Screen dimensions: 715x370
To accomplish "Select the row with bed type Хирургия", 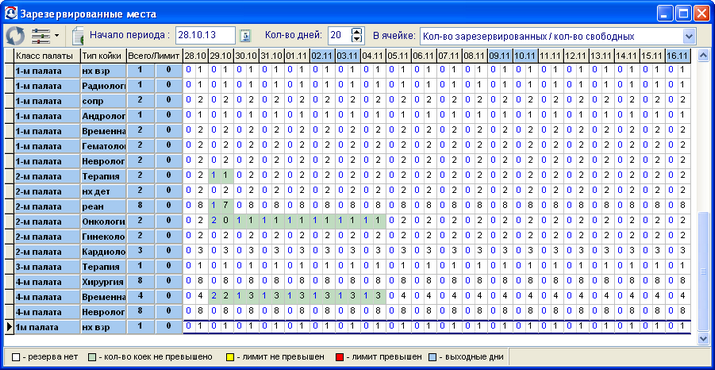I will click(349, 281).
